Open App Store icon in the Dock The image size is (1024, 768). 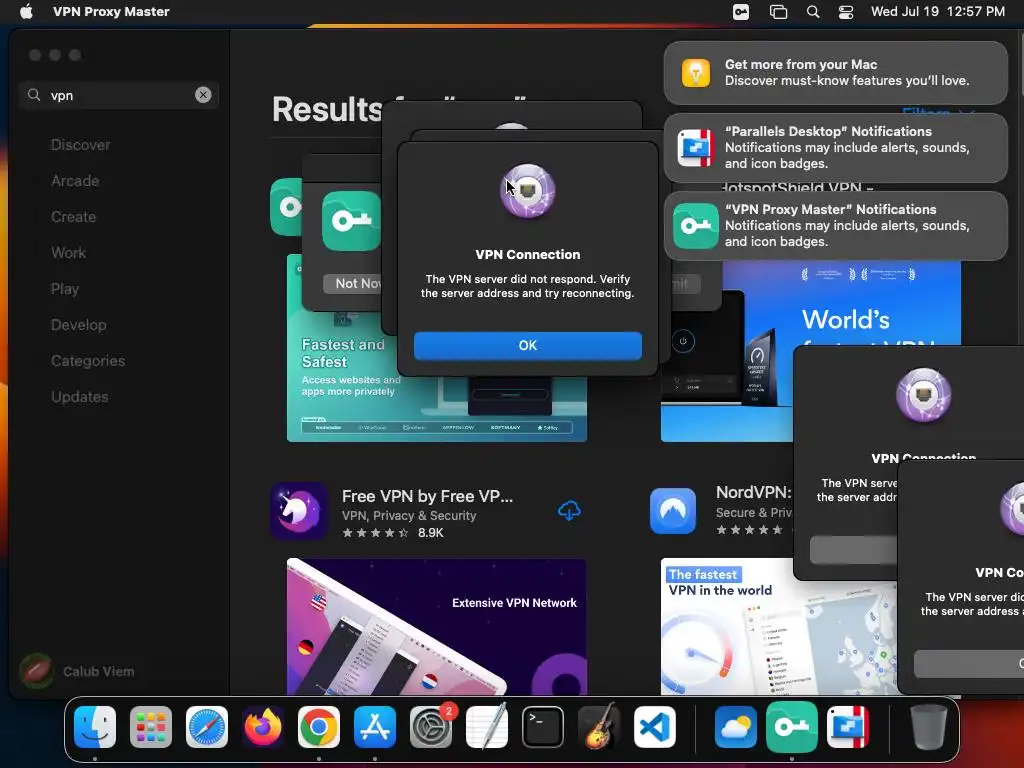click(375, 727)
